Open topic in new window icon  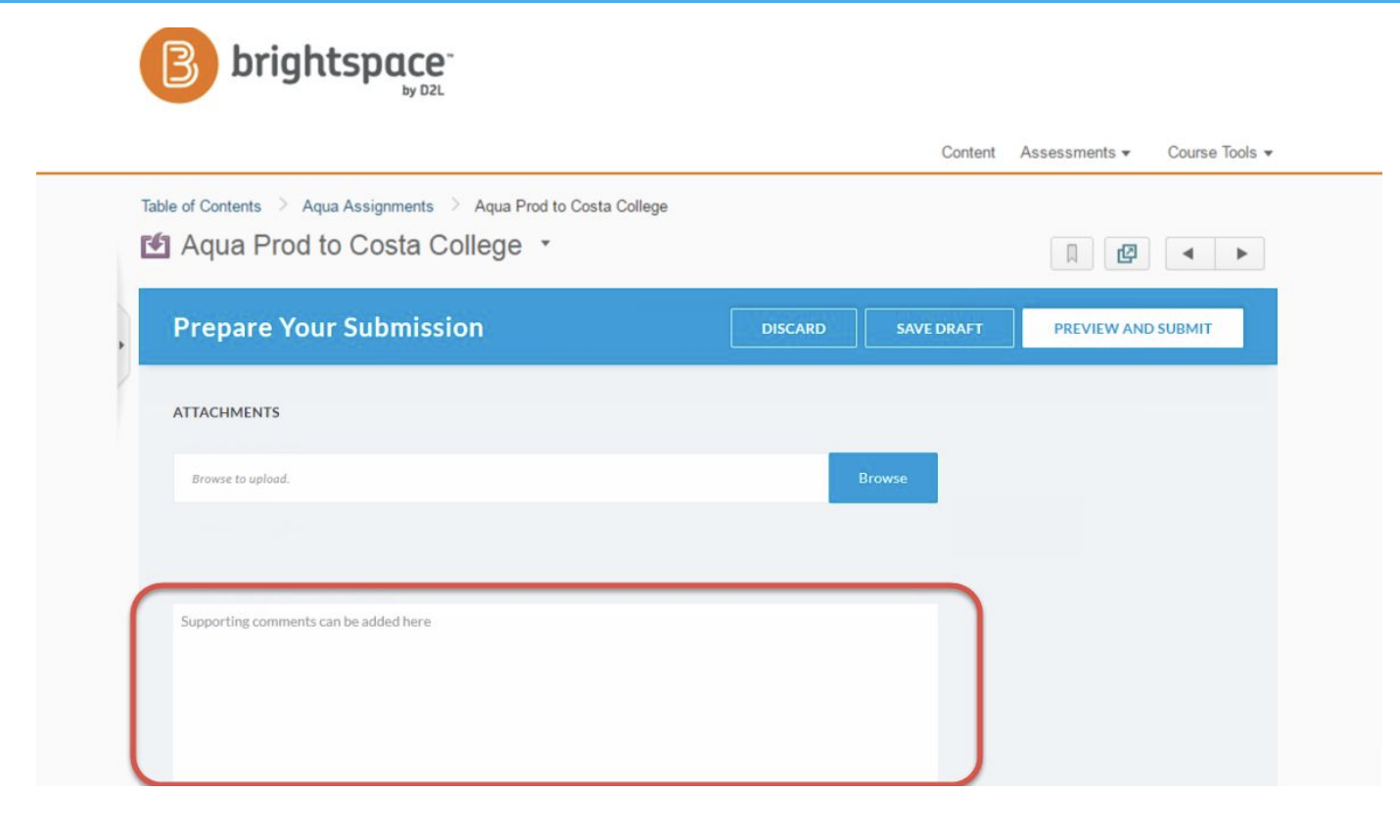point(1127,254)
